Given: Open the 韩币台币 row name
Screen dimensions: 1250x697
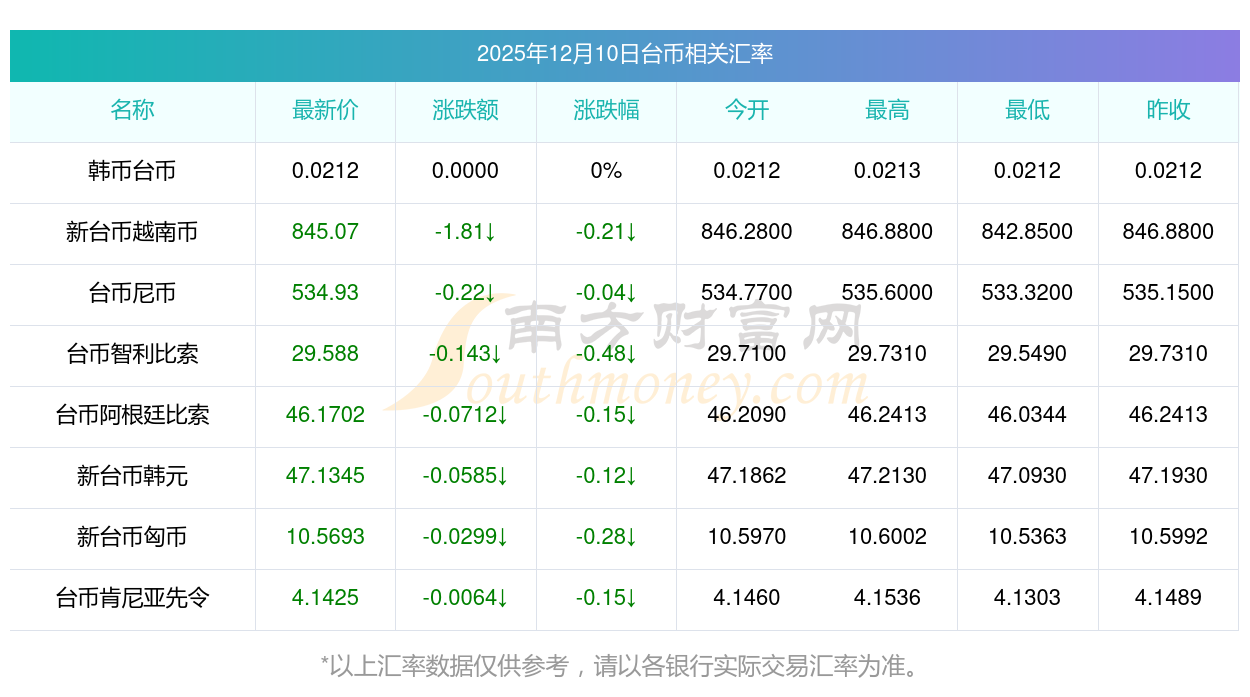Looking at the screenshot, I should (x=132, y=171).
